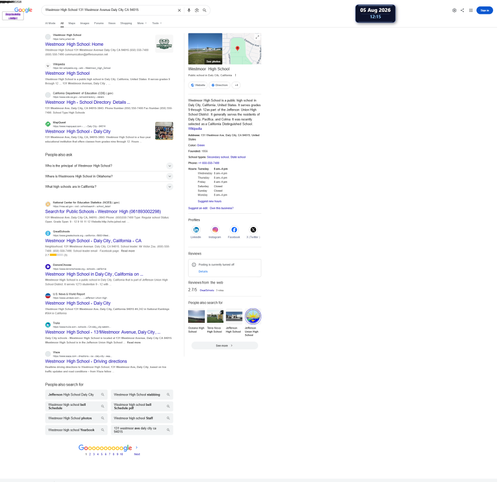Image resolution: width=500 pixels, height=482 pixels.
Task: Switch to the Forums tab
Action: click(x=99, y=23)
